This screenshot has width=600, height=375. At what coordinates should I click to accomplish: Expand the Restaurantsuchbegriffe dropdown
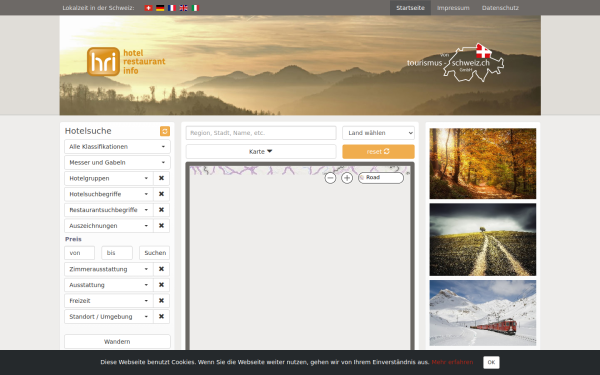(x=109, y=210)
